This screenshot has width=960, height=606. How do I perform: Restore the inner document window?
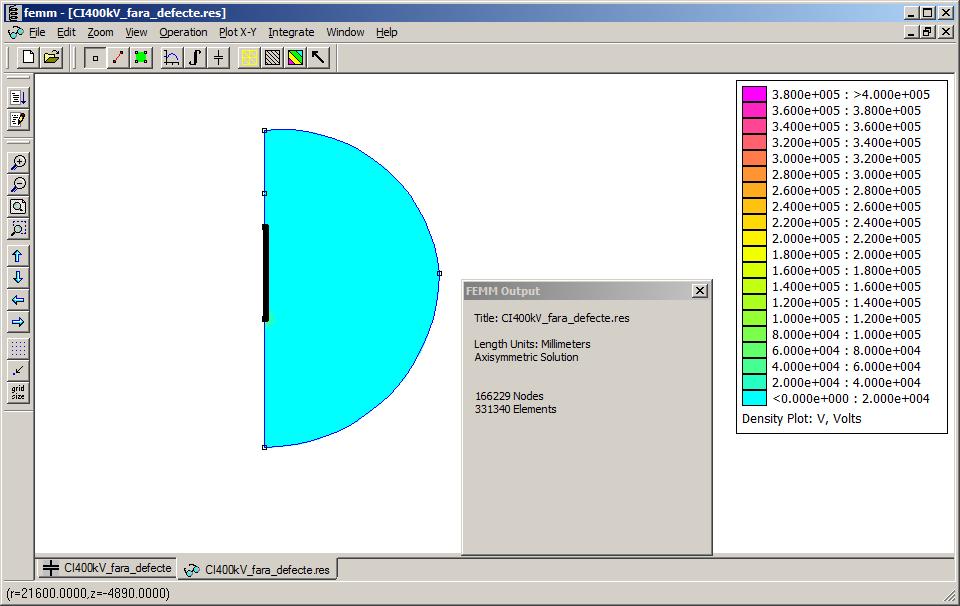point(928,32)
